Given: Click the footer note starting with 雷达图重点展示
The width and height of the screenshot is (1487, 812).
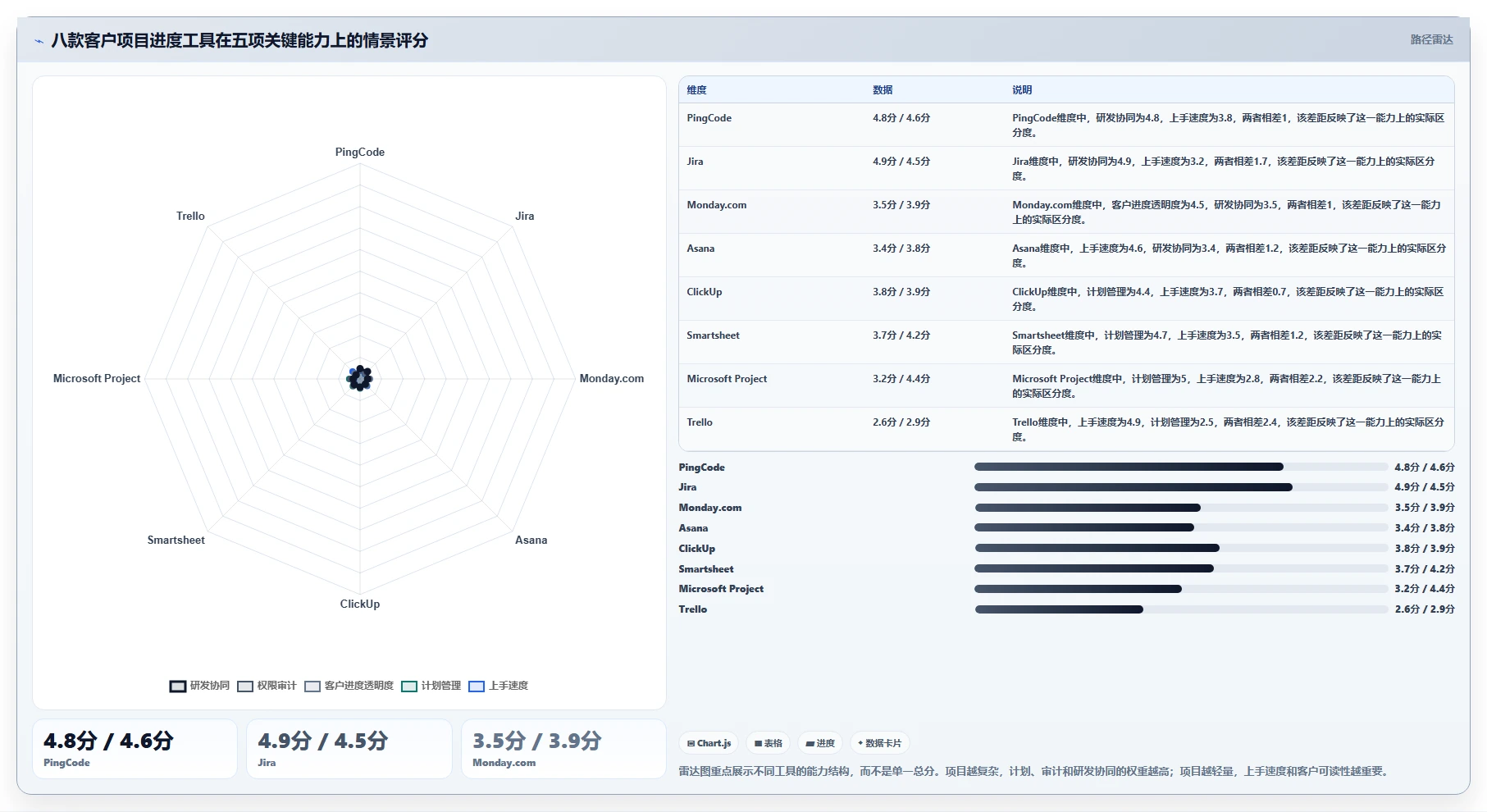Looking at the screenshot, I should 1035,771.
